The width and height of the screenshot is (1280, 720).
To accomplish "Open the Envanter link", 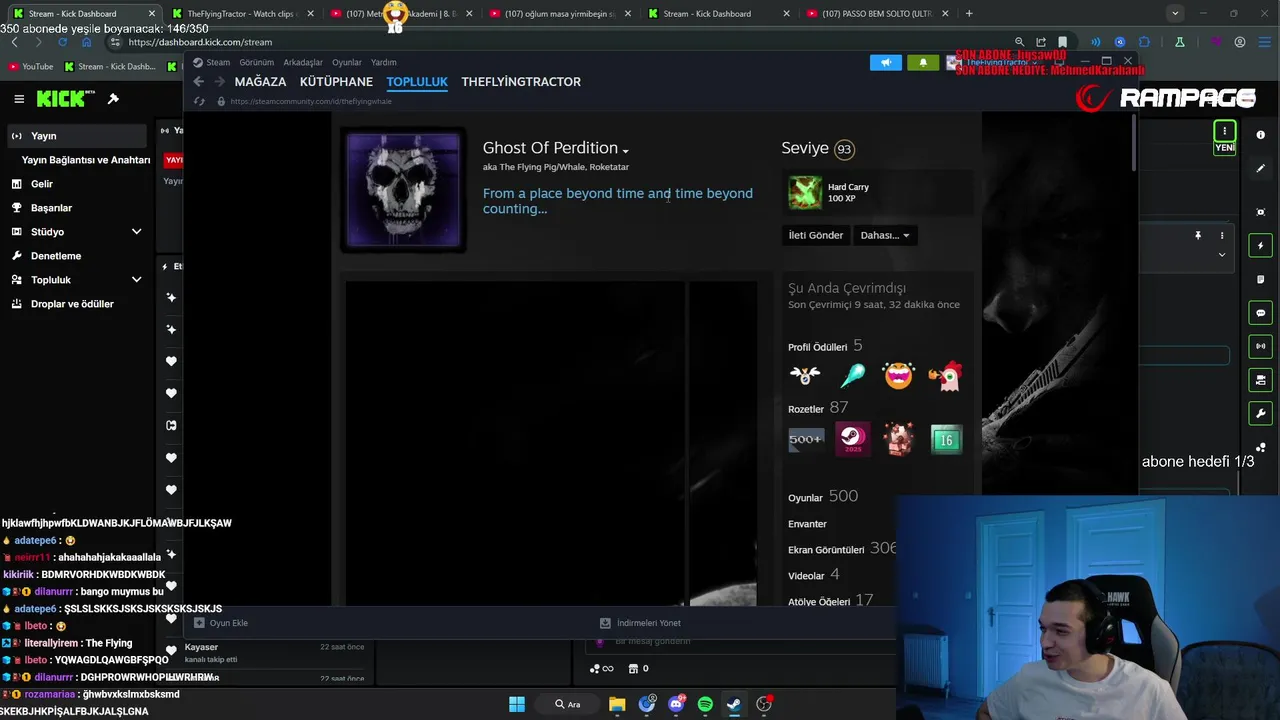I will coord(807,524).
